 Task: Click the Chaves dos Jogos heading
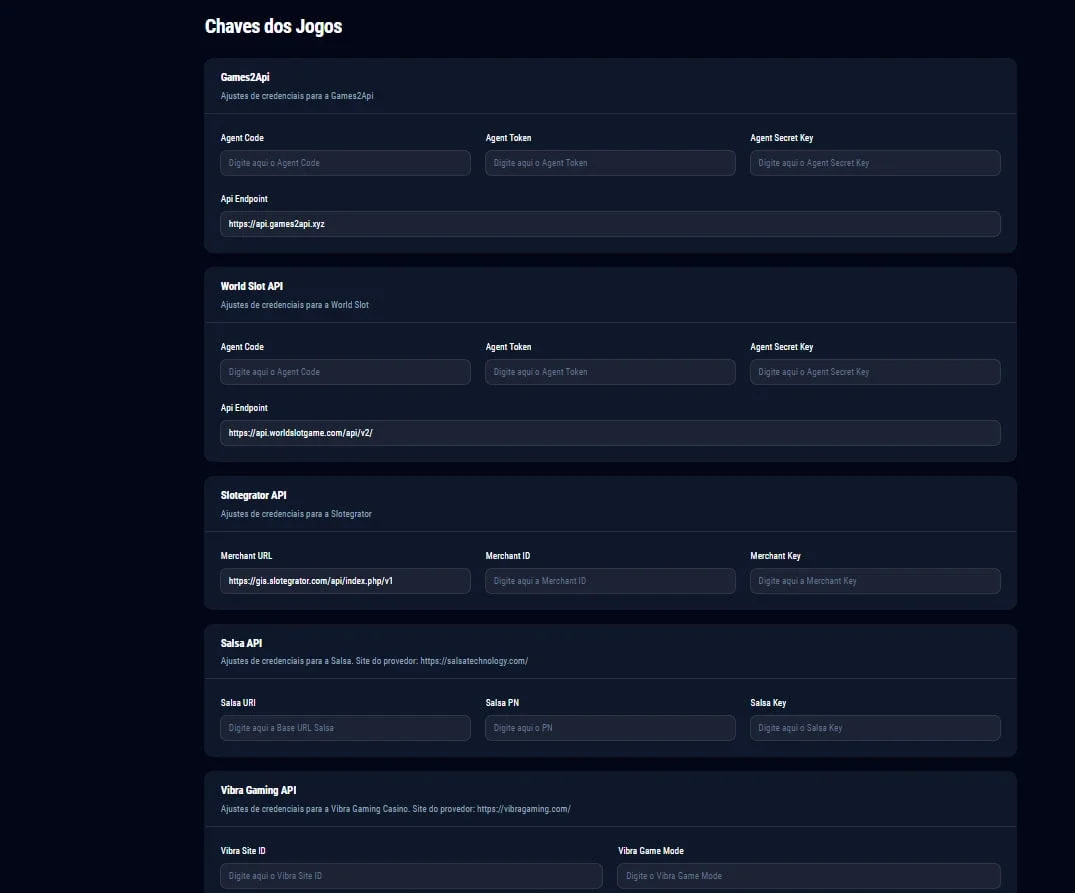274,26
